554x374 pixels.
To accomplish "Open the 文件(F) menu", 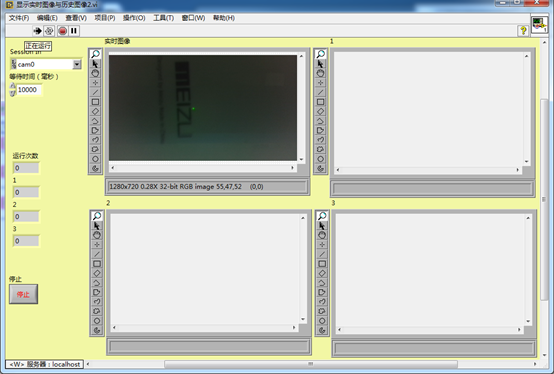I will (x=19, y=18).
